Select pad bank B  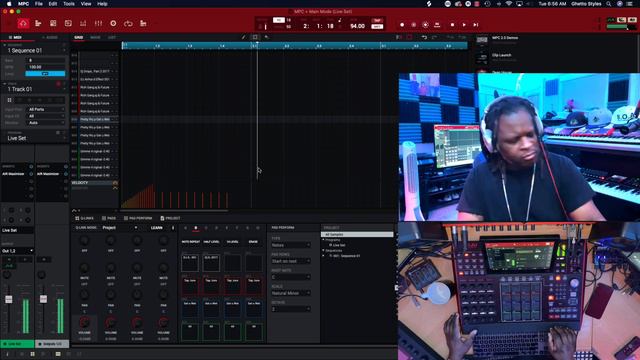tap(196, 228)
